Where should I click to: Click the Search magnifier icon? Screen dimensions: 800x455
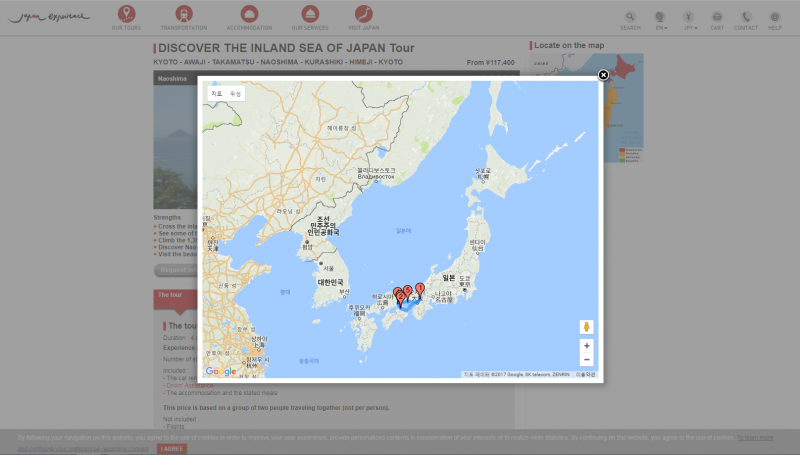(x=630, y=18)
